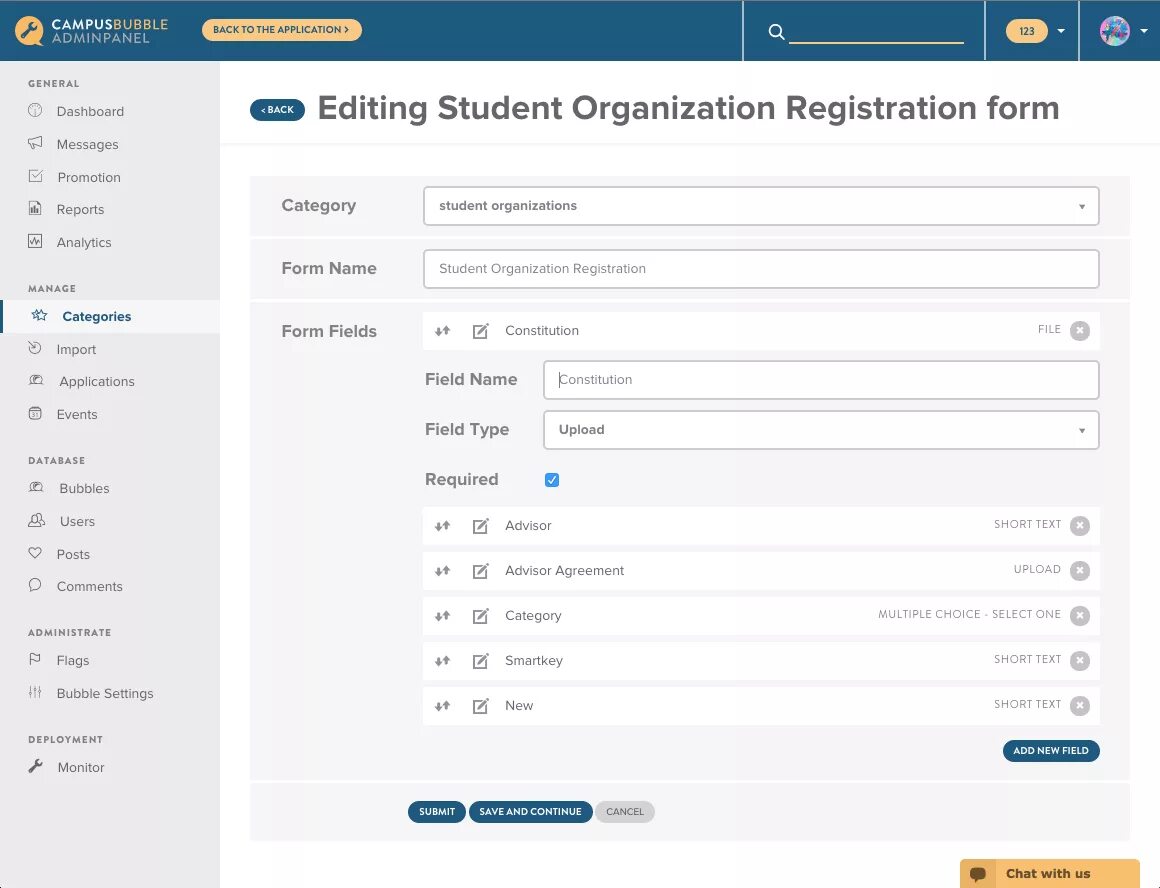Click Back to the Application button

(281, 30)
